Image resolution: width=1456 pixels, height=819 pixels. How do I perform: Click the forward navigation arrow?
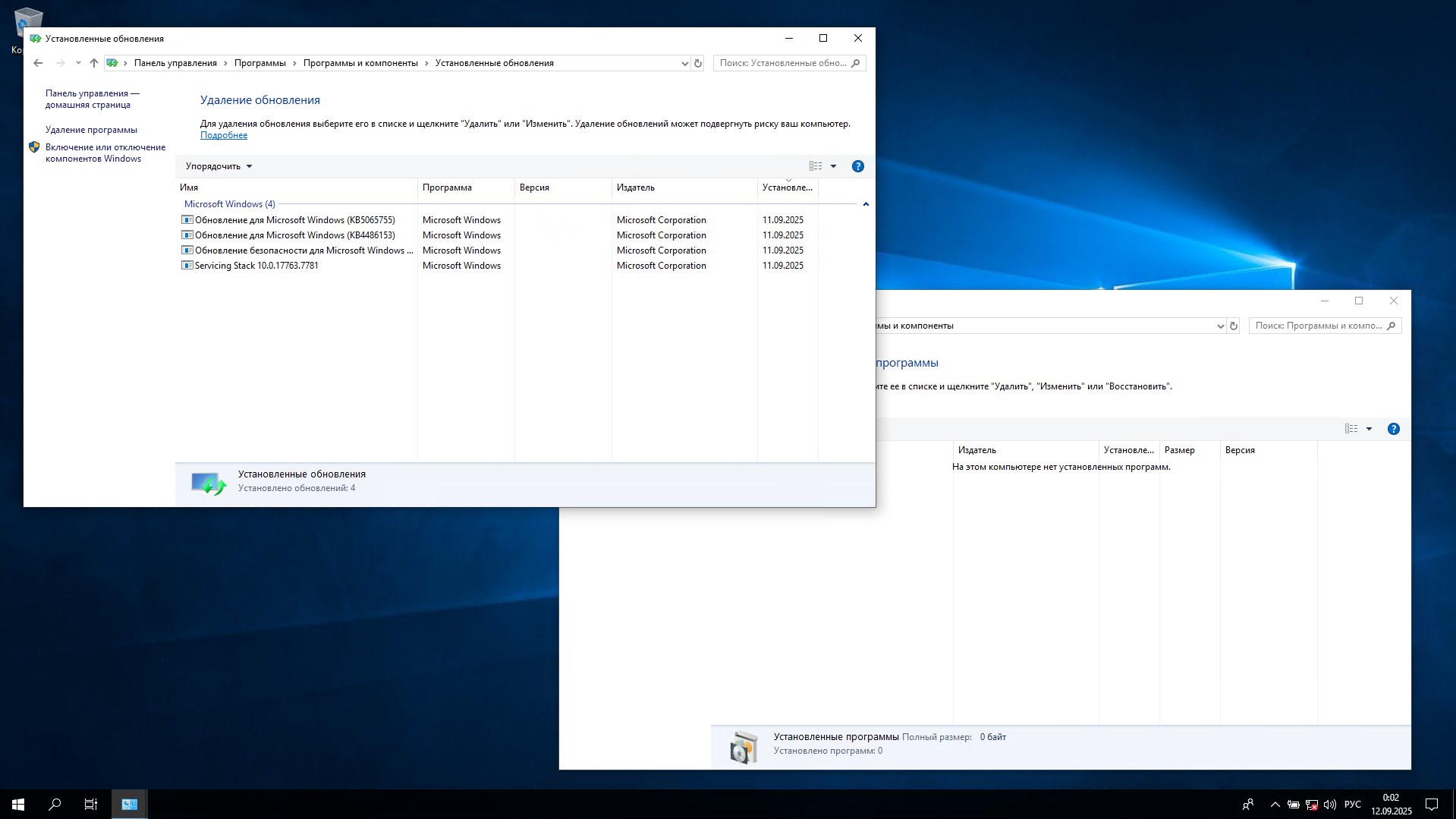[61, 63]
